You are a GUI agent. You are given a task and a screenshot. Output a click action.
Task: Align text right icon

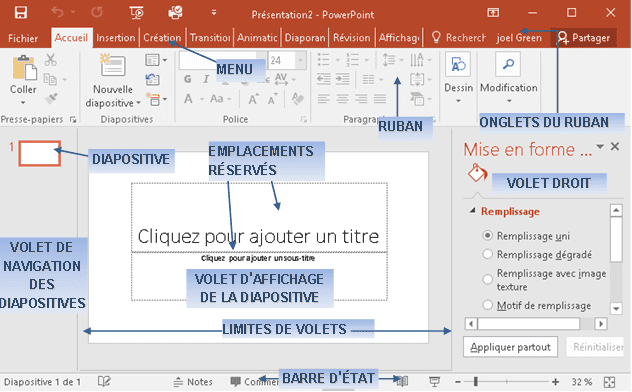point(361,98)
